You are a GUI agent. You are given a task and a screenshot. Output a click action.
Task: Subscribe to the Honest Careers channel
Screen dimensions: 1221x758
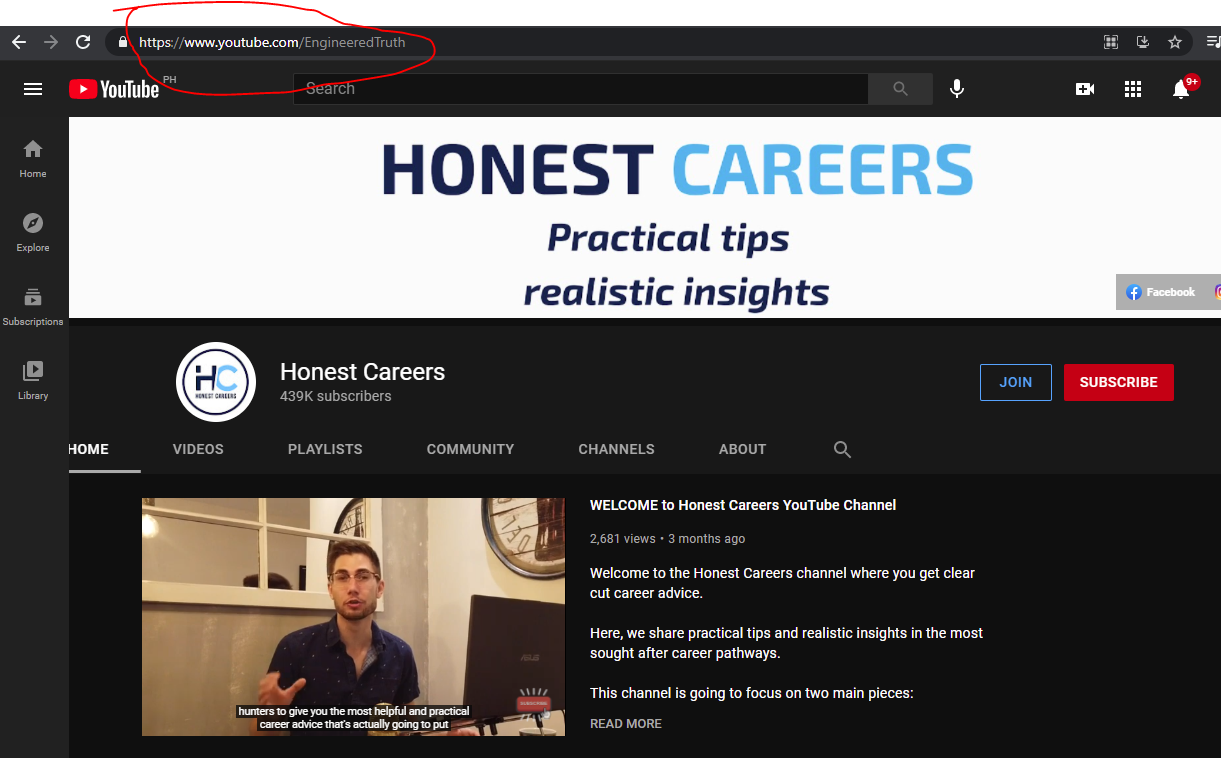point(1119,382)
